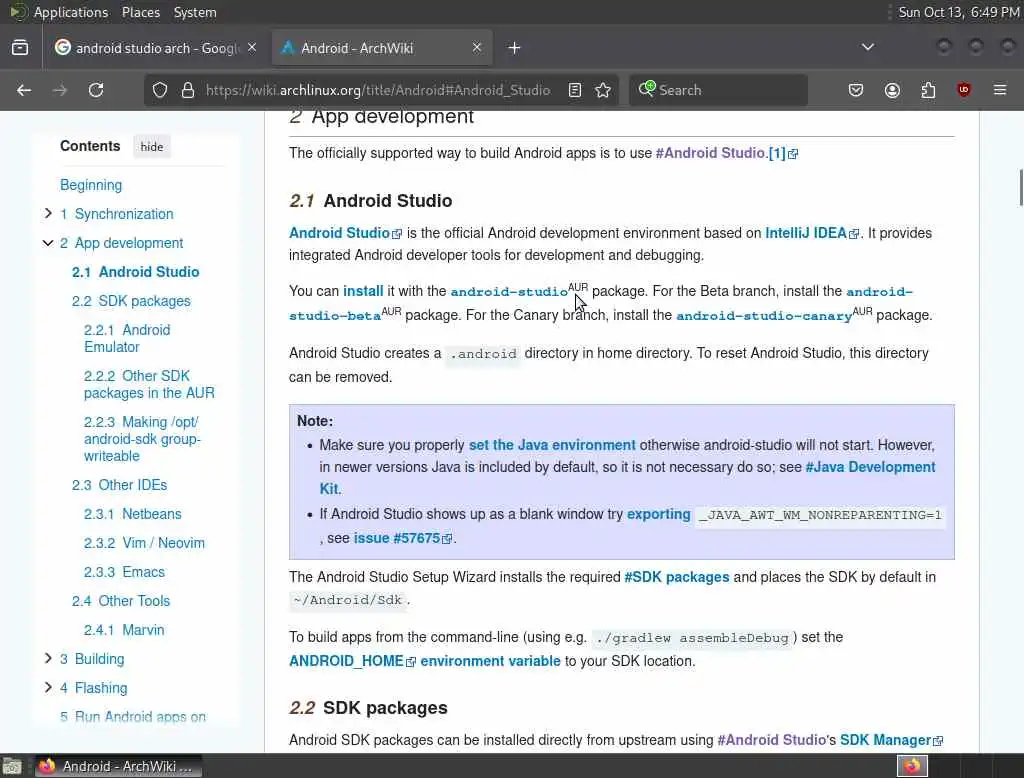Click the date and time clock
Screen dimensions: 1024x778
coord(959,12)
